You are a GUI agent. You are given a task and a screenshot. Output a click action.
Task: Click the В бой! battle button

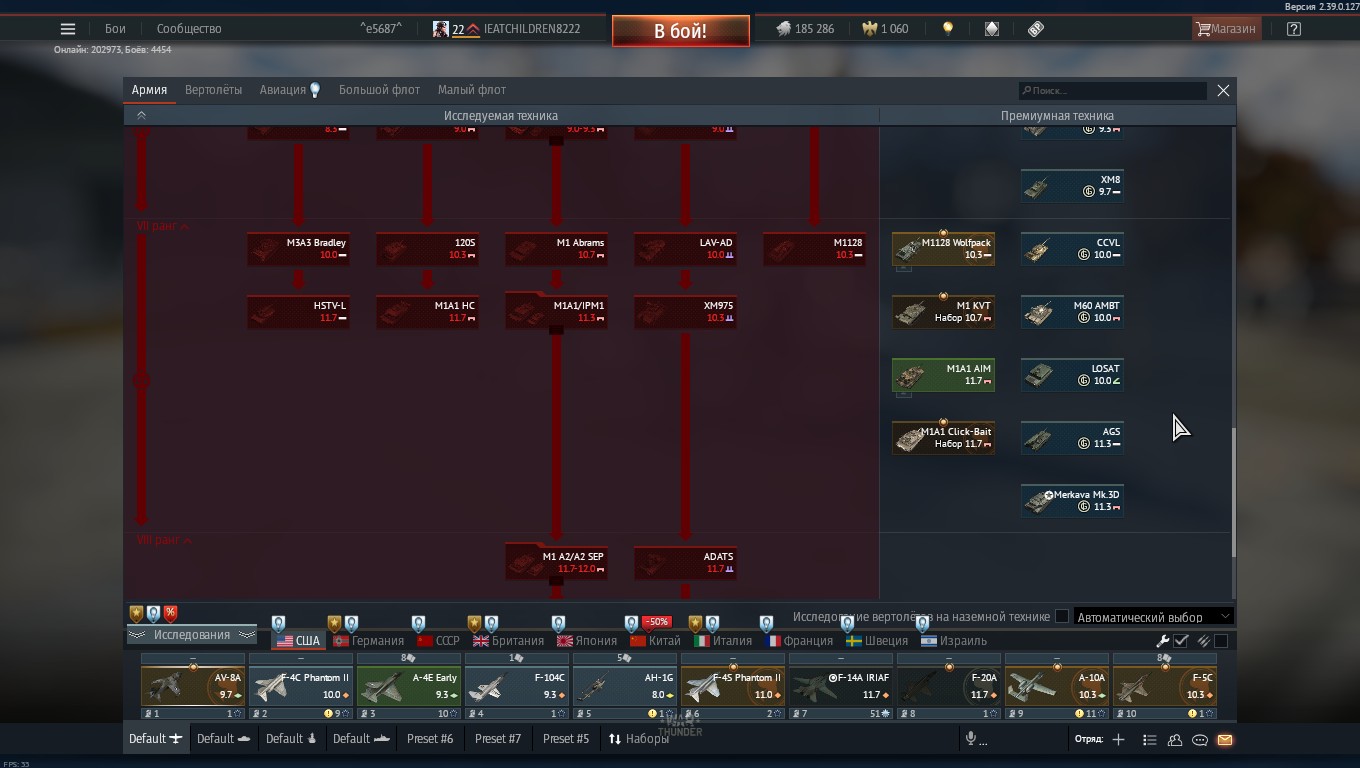click(681, 31)
